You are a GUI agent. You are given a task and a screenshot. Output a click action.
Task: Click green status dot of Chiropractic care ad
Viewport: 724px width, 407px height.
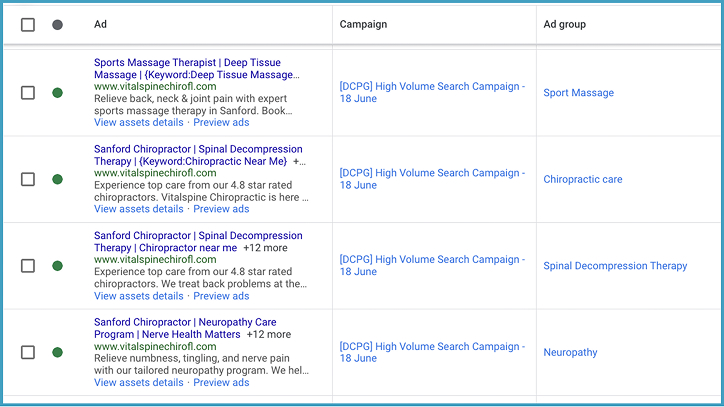57,179
